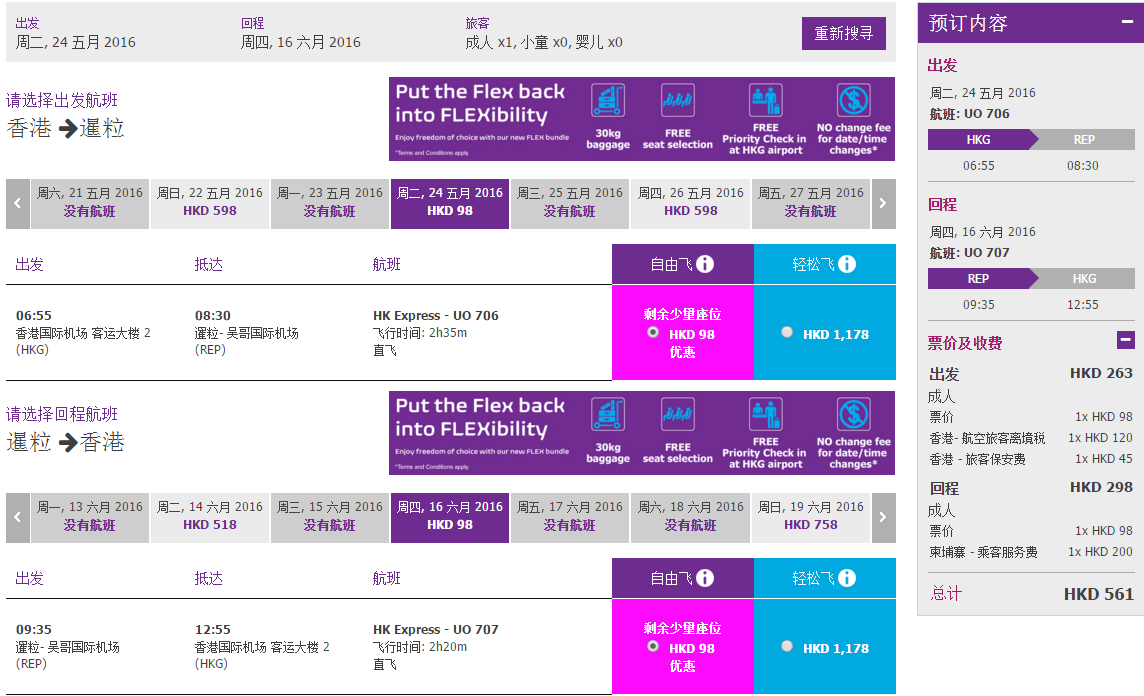Screen dimensions: 1144x696
Task: Select HKD 1,178 fare for flight UO 707
Action: click(x=786, y=646)
